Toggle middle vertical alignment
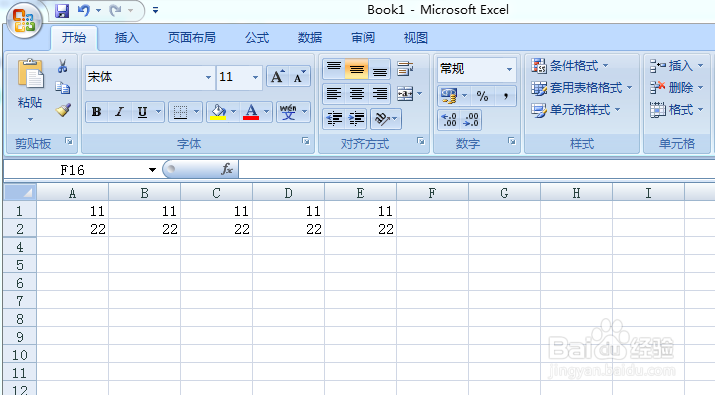 [x=357, y=69]
